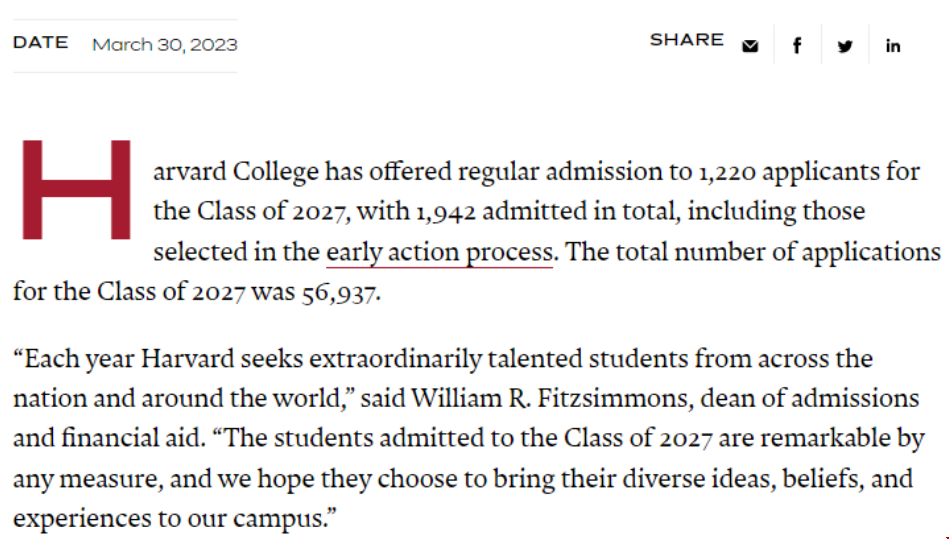Share the article on Facebook
The height and width of the screenshot is (539, 949).
click(797, 46)
